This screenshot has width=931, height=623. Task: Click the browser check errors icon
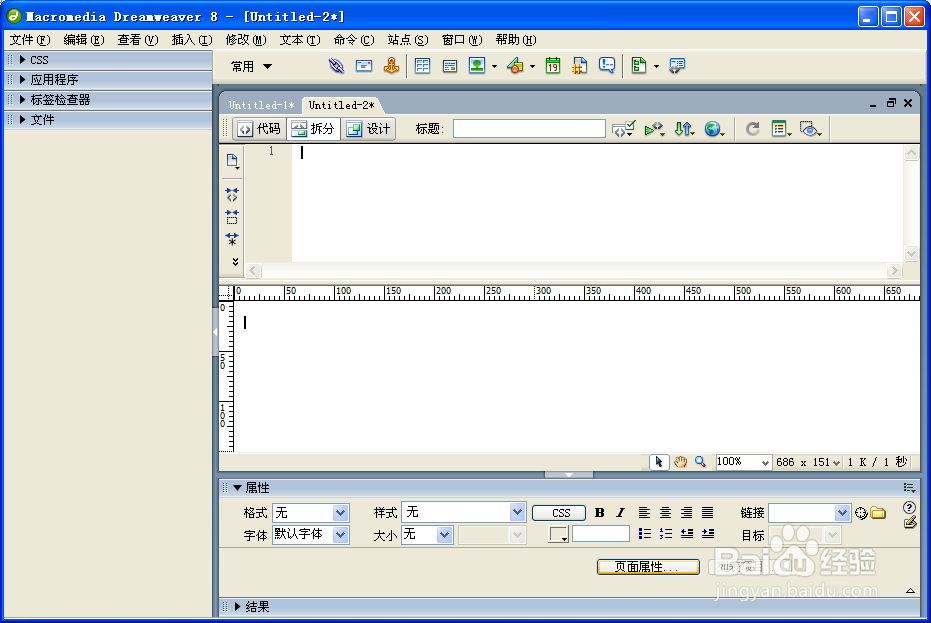coord(623,129)
